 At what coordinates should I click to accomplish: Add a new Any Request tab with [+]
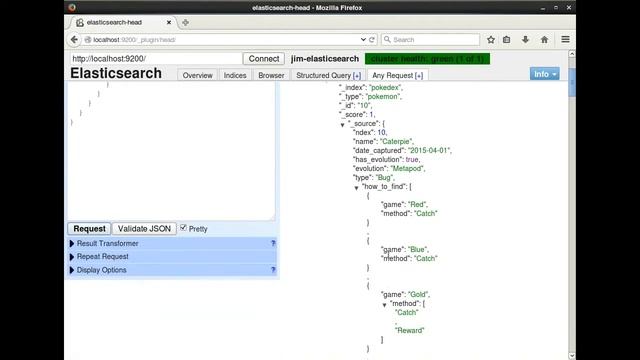click(419, 76)
